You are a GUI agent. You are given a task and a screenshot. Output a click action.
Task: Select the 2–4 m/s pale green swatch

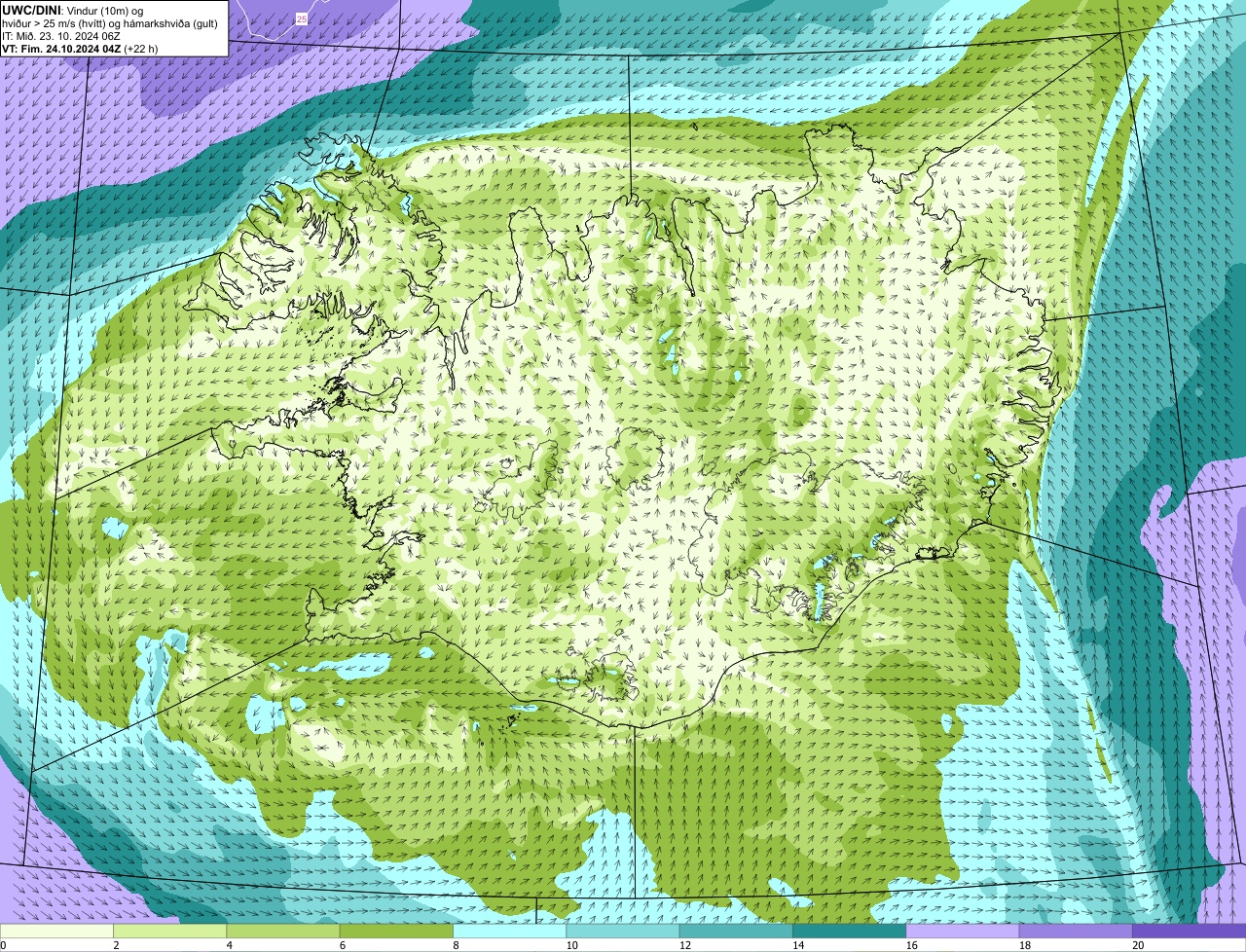coord(170,932)
